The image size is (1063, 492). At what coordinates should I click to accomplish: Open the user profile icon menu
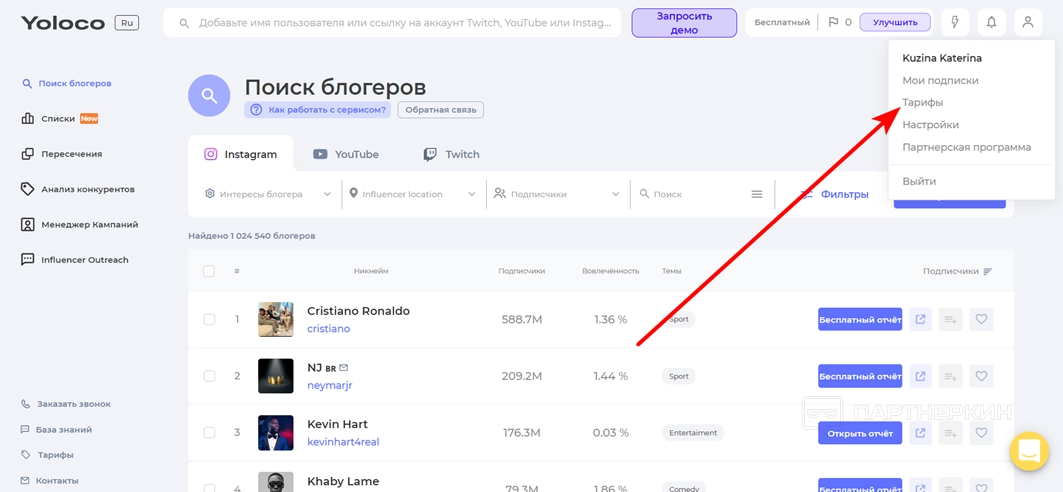[x=1027, y=22]
